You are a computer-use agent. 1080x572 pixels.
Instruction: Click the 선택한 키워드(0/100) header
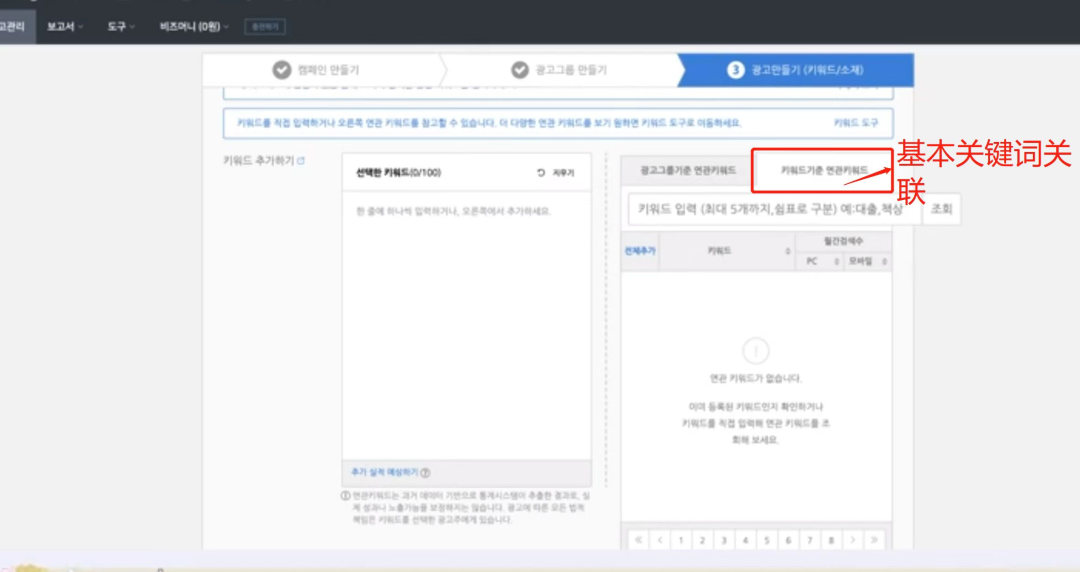(x=398, y=172)
